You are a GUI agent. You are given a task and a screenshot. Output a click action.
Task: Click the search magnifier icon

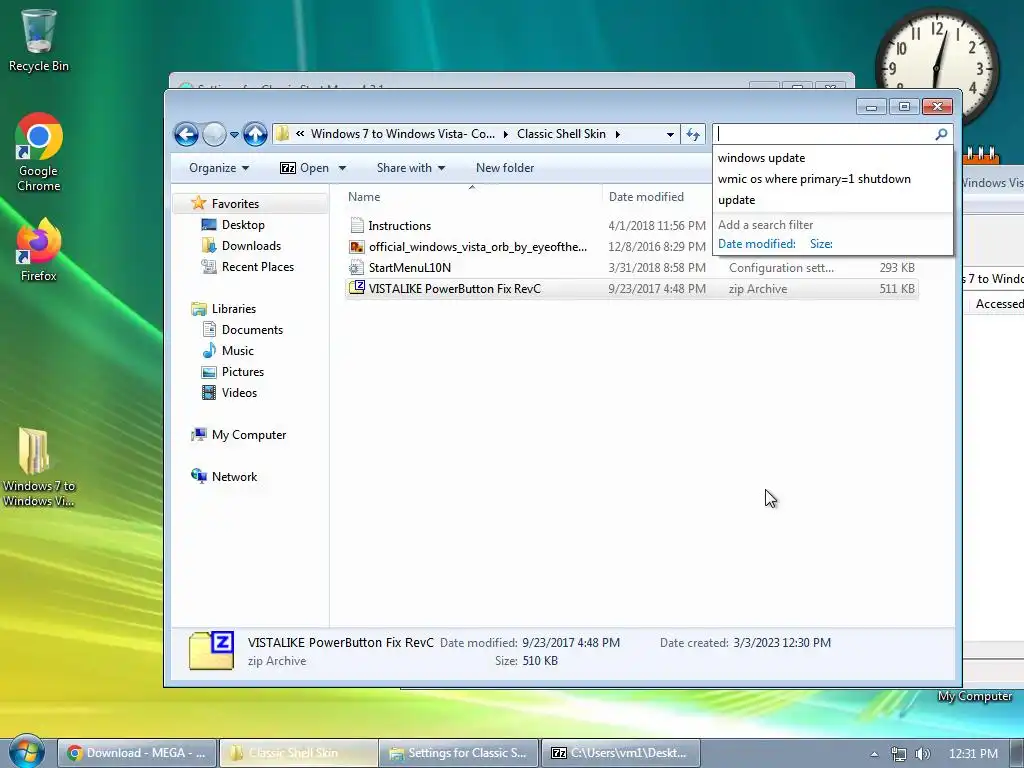pos(941,134)
